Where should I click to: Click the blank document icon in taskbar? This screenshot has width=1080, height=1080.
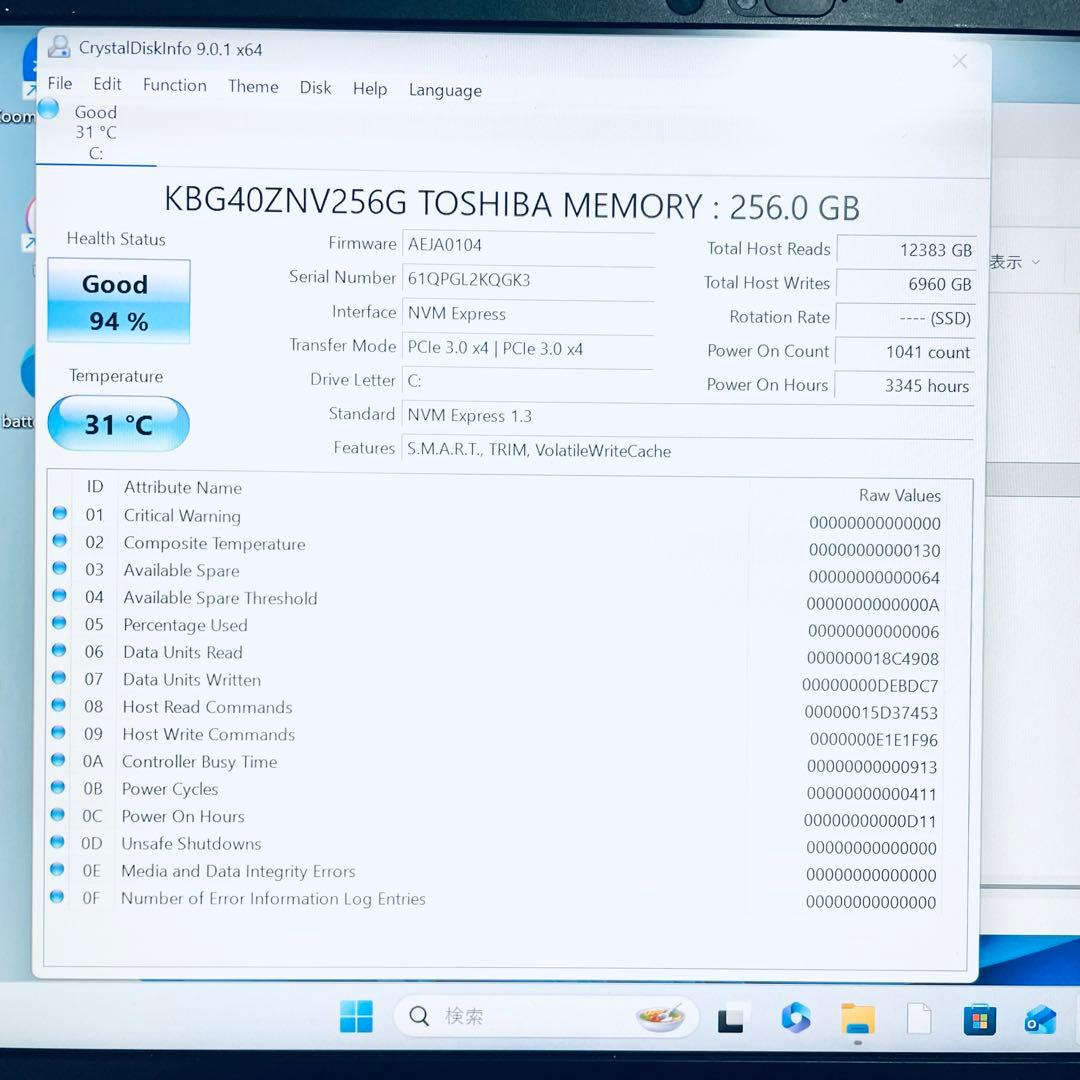tap(918, 1018)
